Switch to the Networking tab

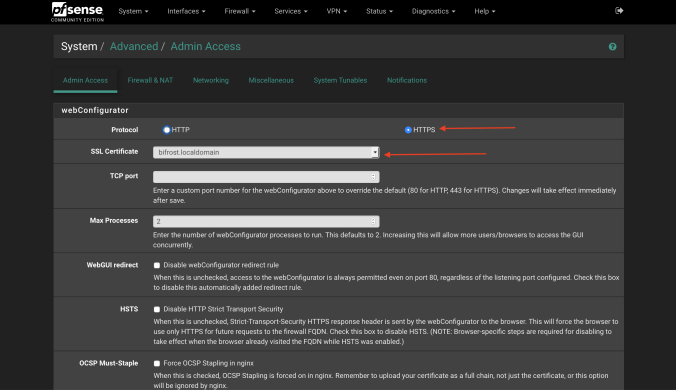211,80
